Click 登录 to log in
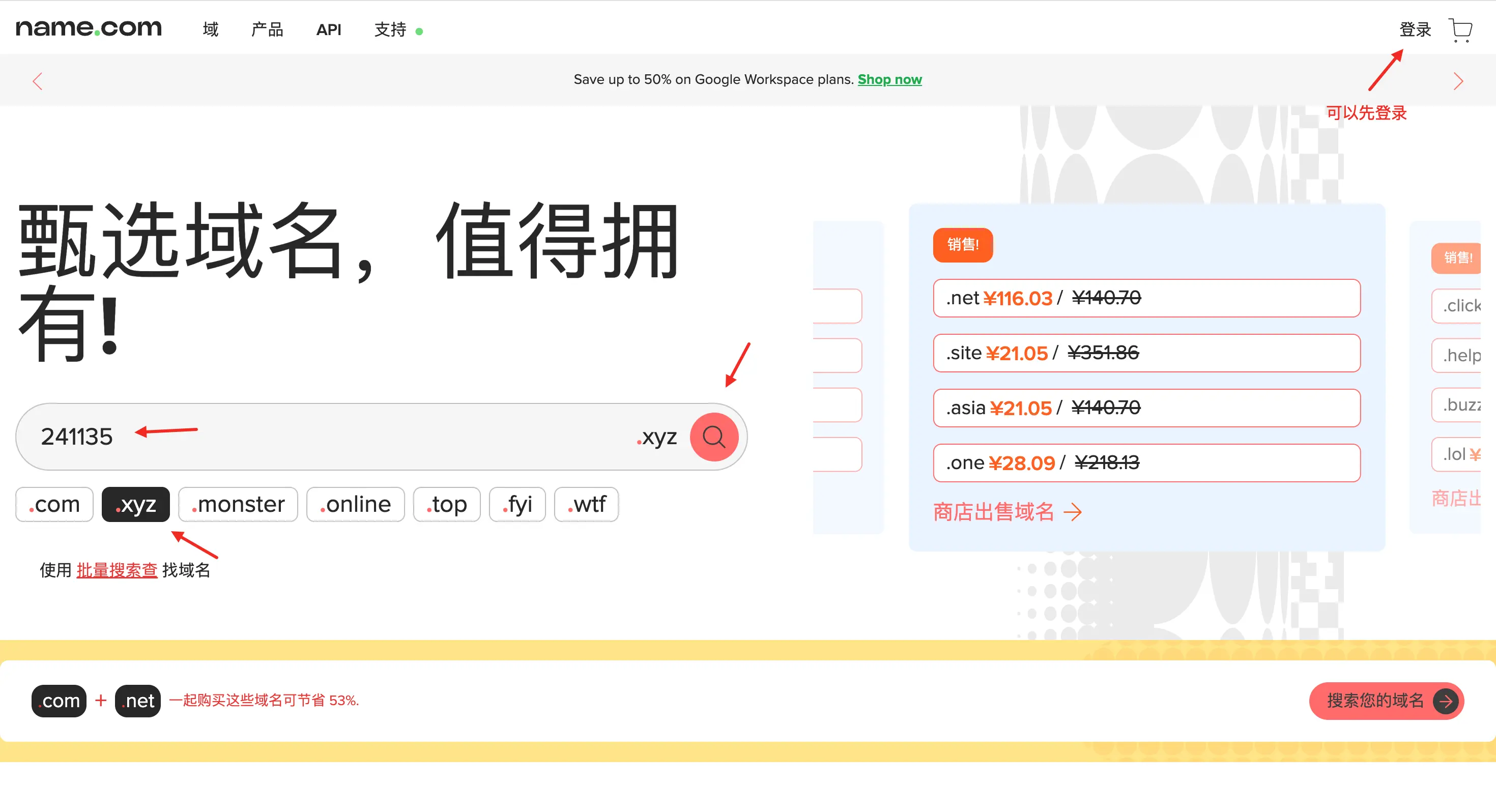Screen dimensions: 1496x812 [1415, 30]
